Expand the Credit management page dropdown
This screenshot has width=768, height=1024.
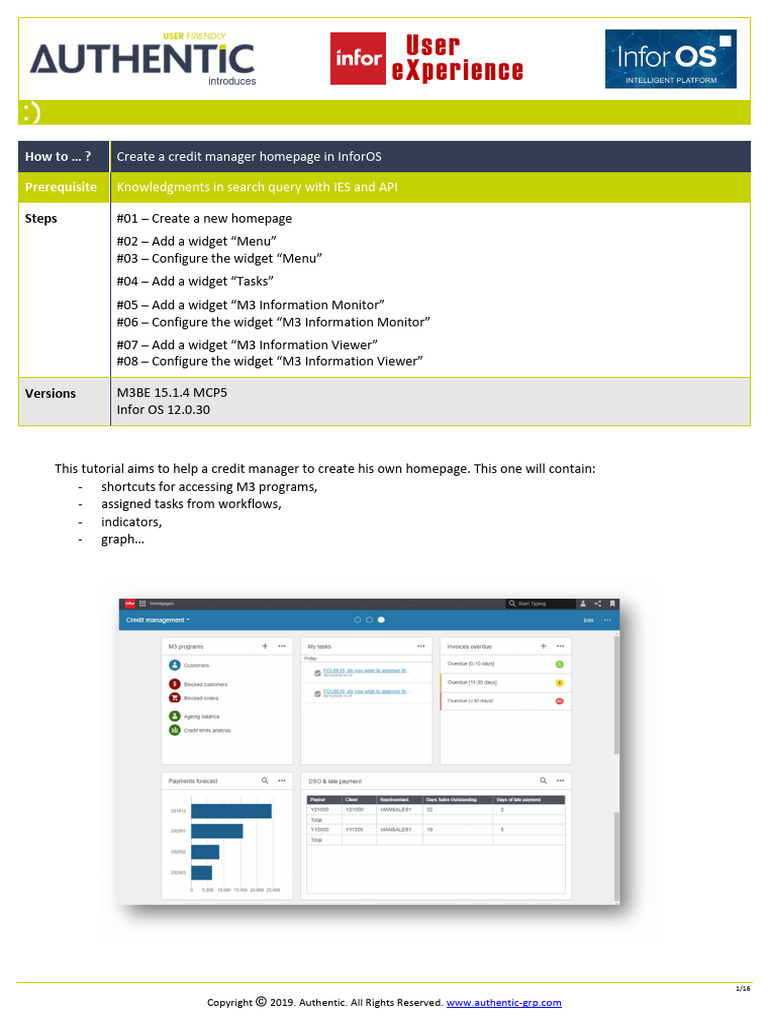click(x=157, y=620)
